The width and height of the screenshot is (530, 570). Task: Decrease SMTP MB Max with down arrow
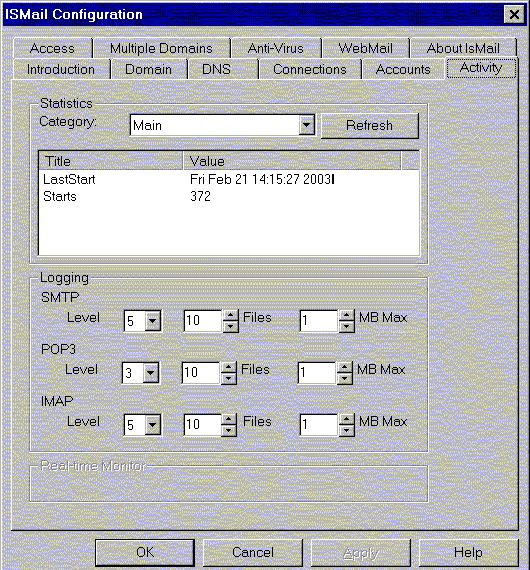[x=346, y=326]
